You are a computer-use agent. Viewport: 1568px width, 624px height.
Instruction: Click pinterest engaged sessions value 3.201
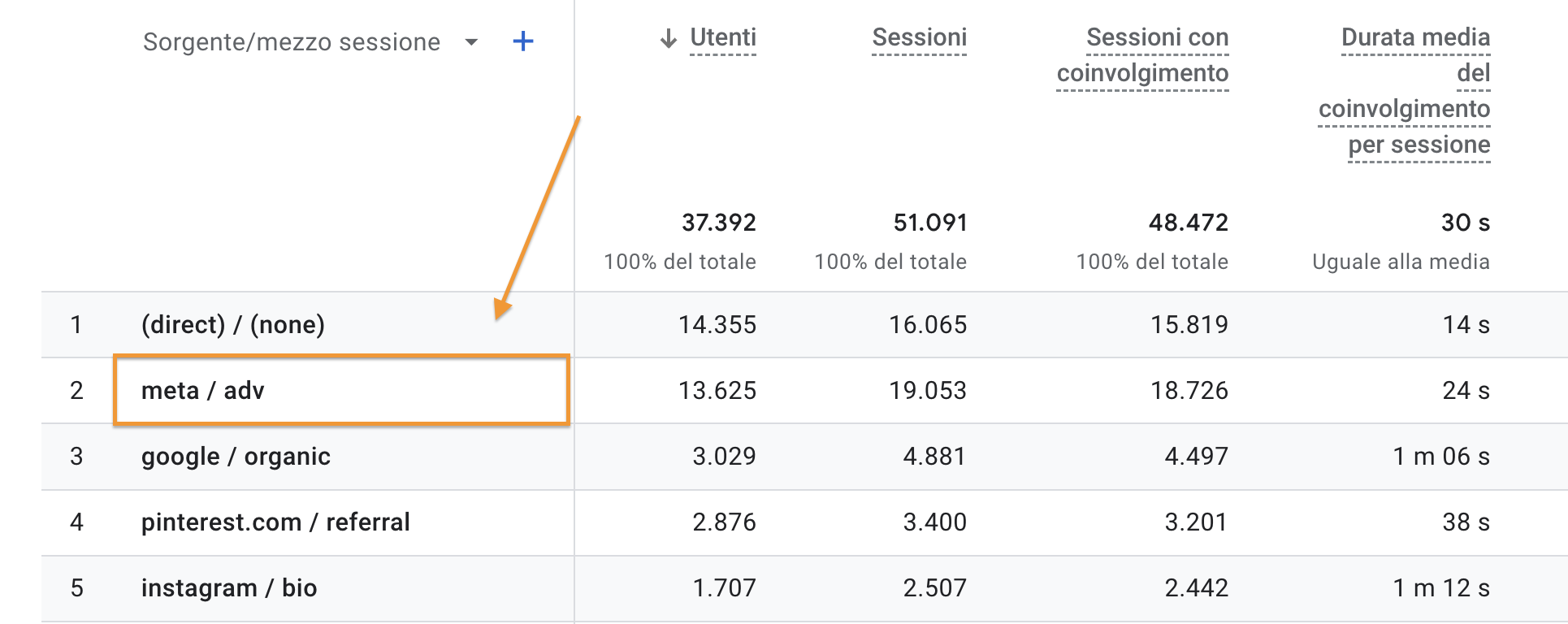[1196, 522]
